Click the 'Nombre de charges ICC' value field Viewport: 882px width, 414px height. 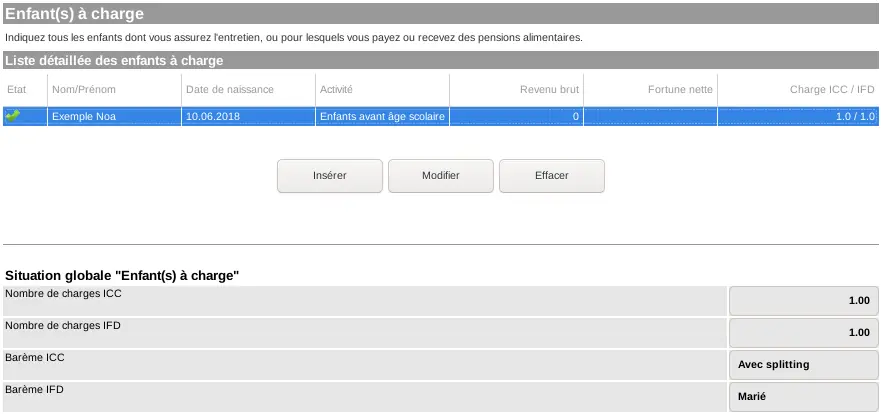[x=804, y=301]
